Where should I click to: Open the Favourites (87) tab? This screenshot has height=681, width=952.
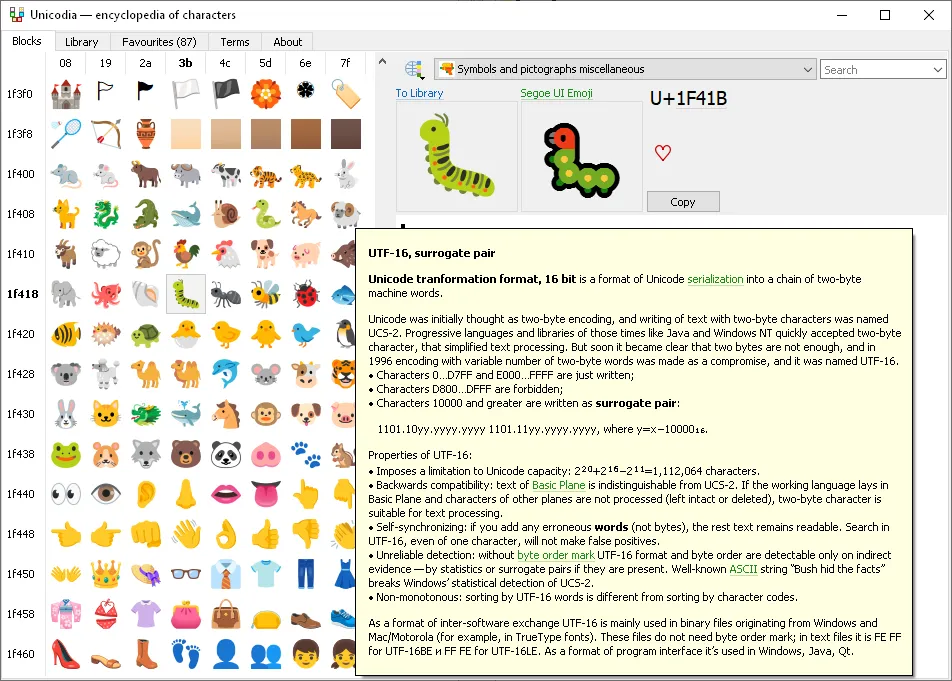pos(159,42)
